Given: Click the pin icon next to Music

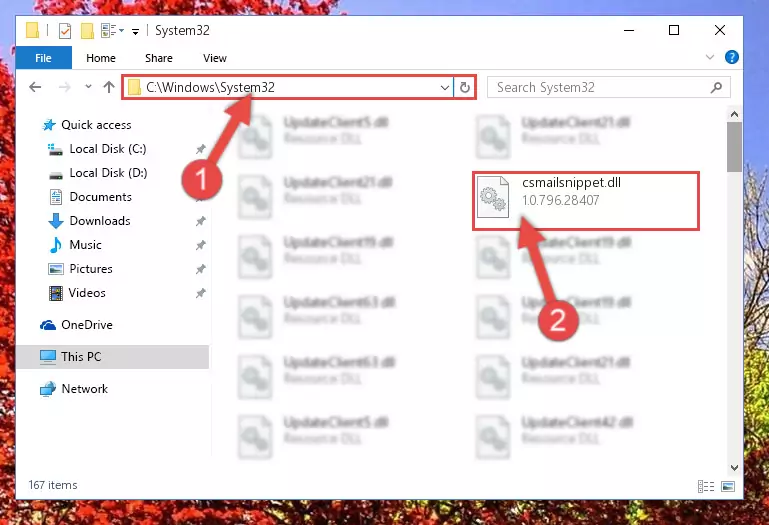Looking at the screenshot, I should click(200, 245).
